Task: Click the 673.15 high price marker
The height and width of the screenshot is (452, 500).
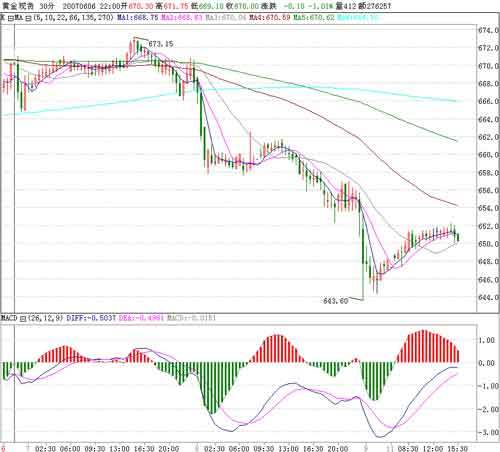Action: (161, 44)
